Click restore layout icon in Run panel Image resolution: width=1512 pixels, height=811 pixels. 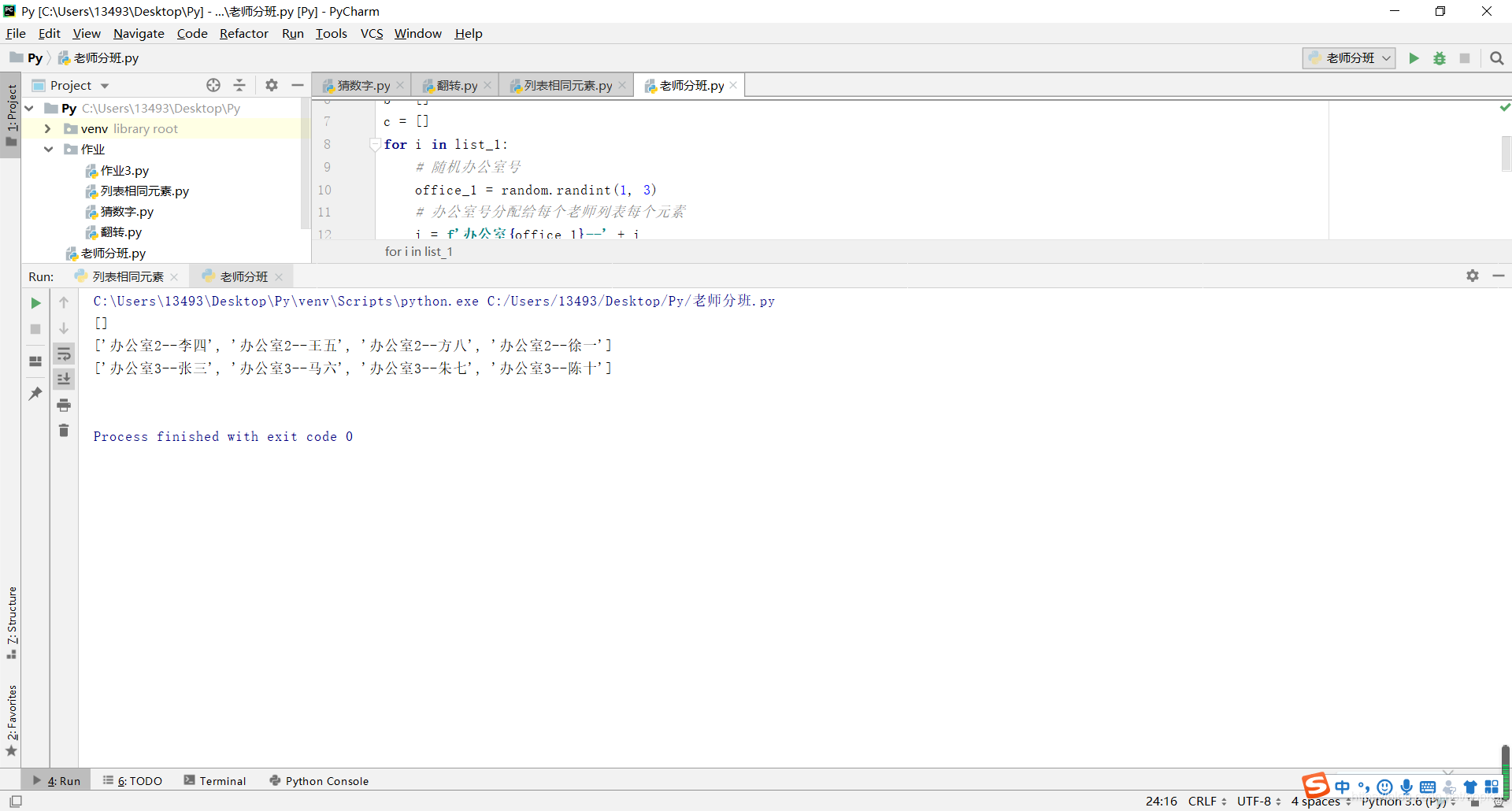[x=35, y=361]
